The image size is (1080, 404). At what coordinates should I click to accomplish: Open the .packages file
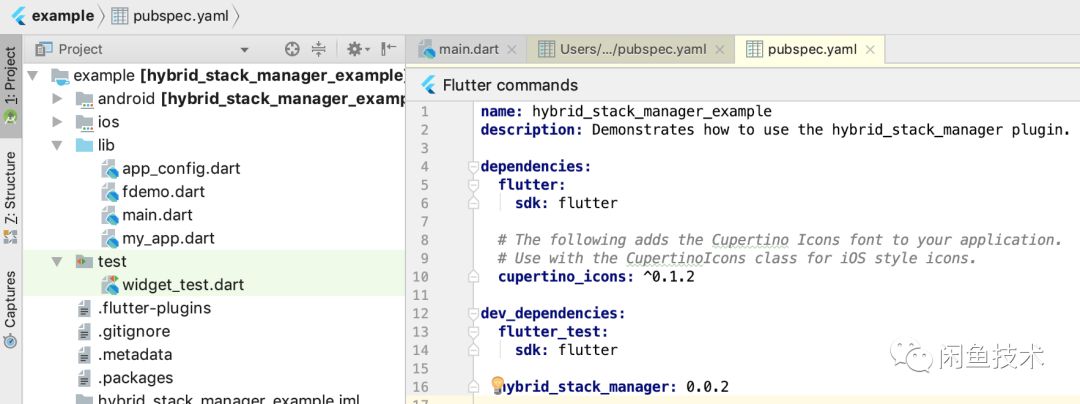[135, 379]
